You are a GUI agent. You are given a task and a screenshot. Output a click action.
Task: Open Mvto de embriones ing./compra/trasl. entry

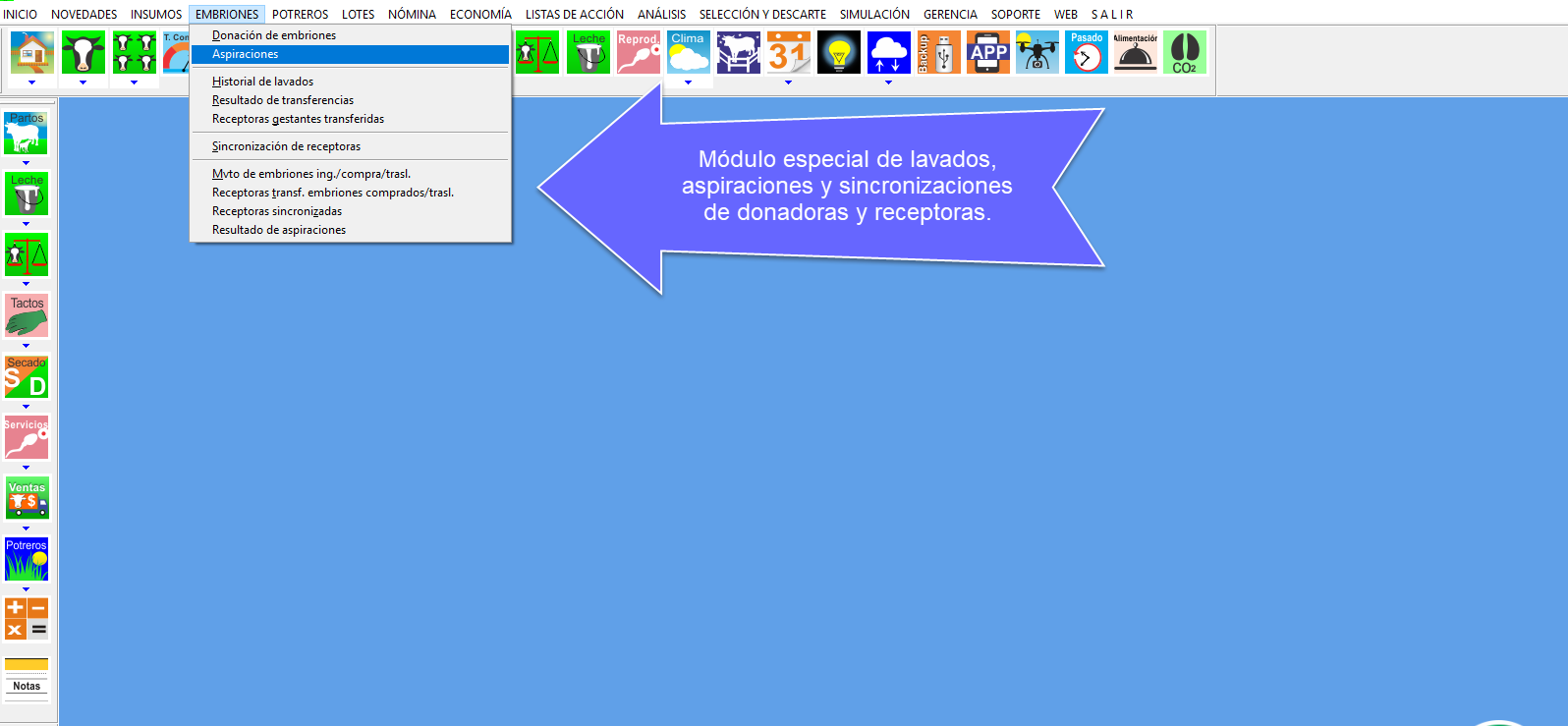click(x=351, y=174)
